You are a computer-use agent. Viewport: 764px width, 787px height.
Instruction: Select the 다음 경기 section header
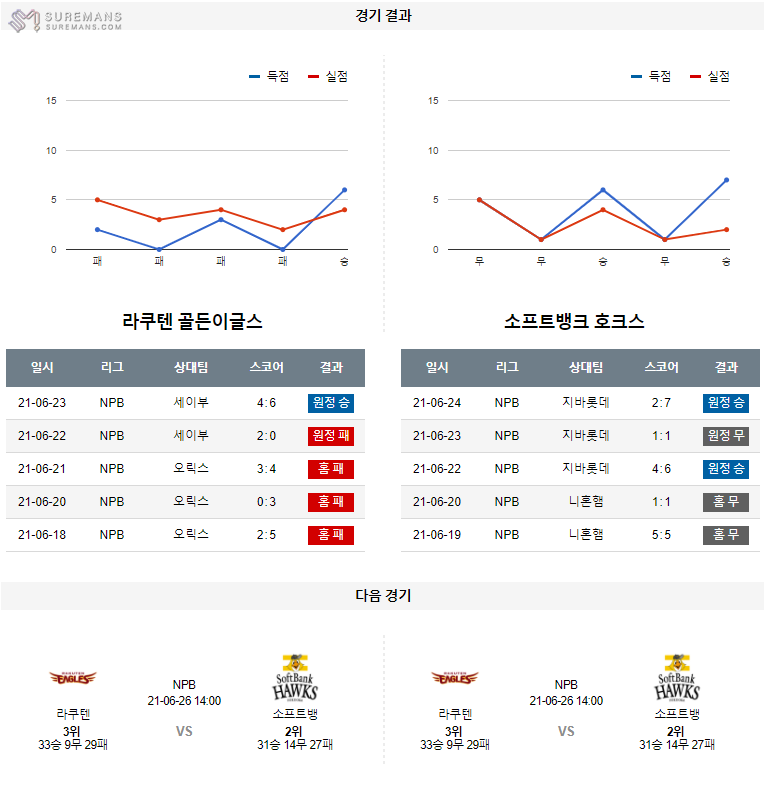[383, 596]
